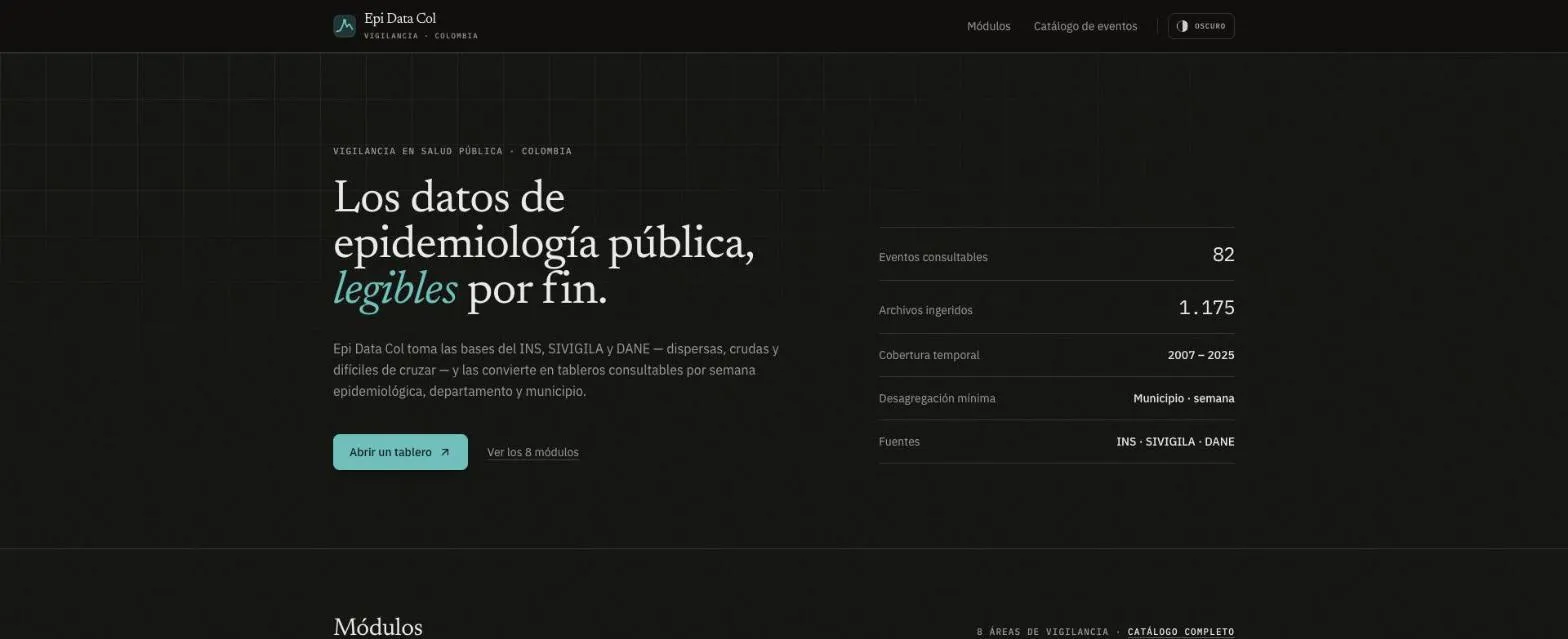This screenshot has height=639, width=1568.
Task: Click the Cobertura temporal value 2007 – 2025
Action: pos(1201,355)
